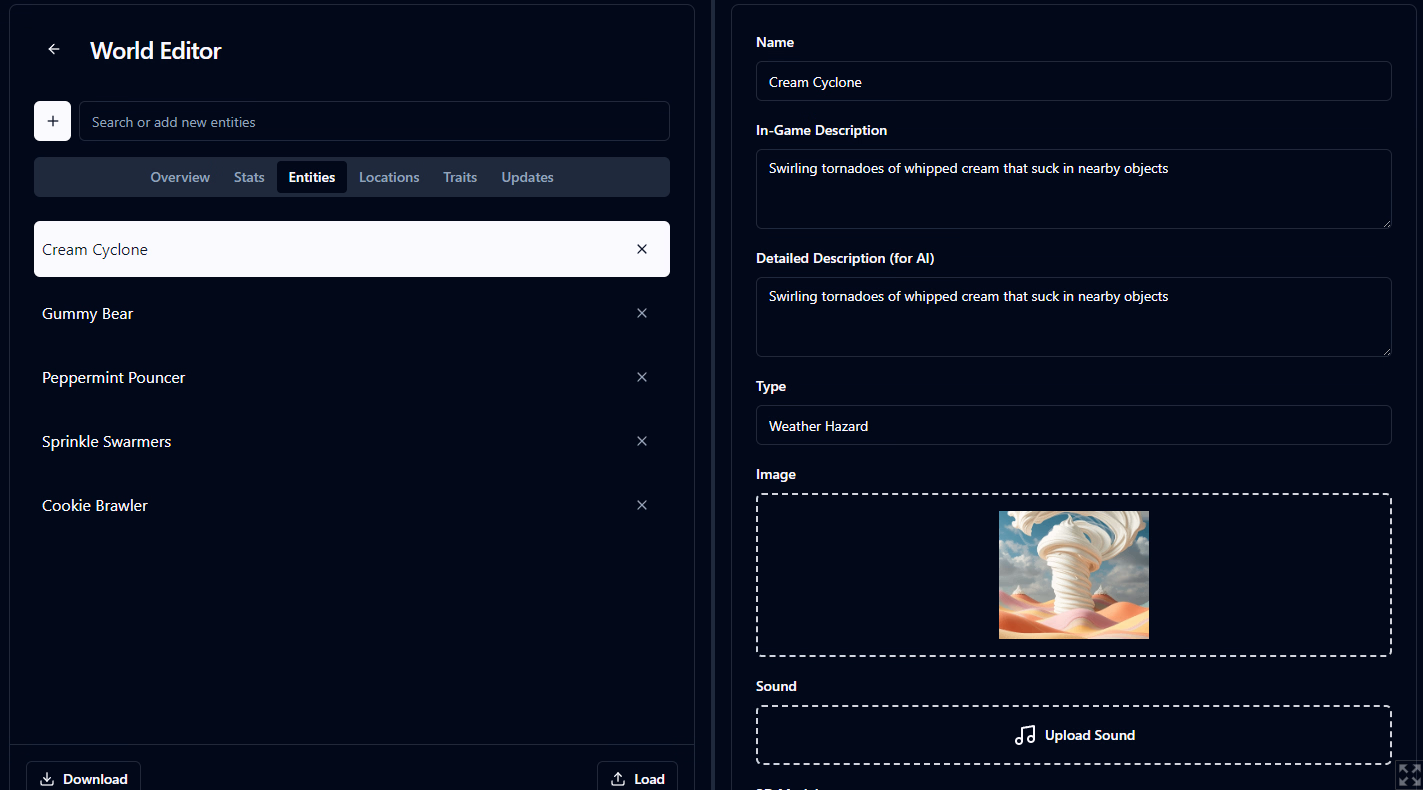Dismiss Cream Cyclone via its X control
The image size is (1423, 790).
(641, 248)
